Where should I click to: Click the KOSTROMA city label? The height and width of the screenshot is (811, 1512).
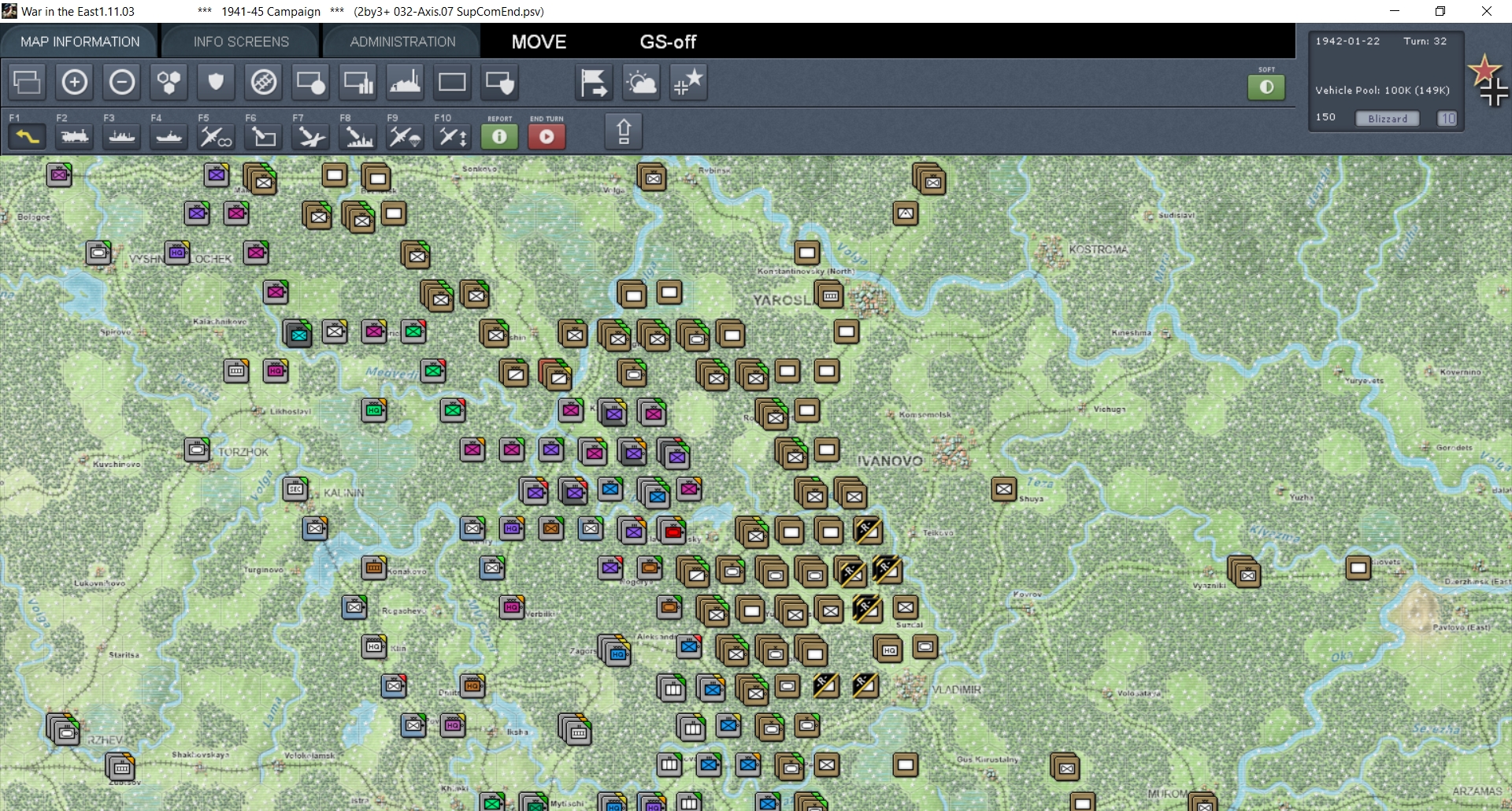[x=1098, y=250]
